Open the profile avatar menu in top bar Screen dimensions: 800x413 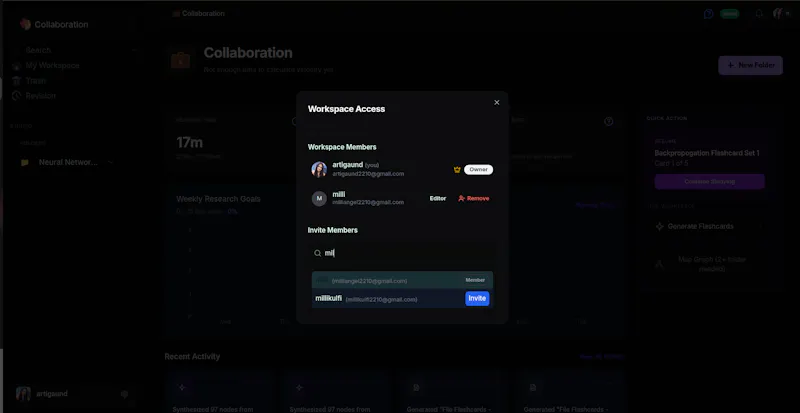[780, 14]
